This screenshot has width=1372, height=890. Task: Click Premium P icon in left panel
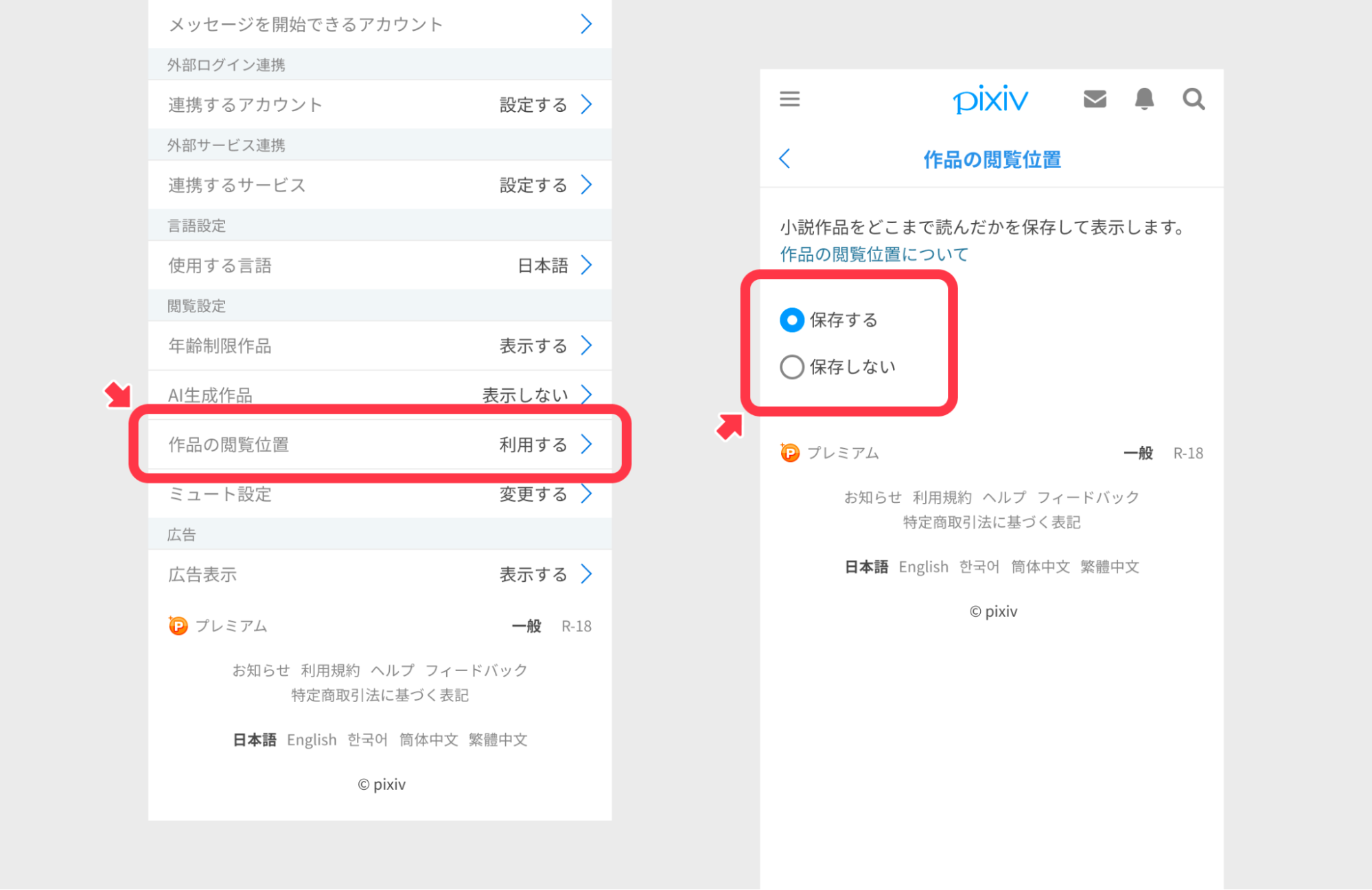178,626
